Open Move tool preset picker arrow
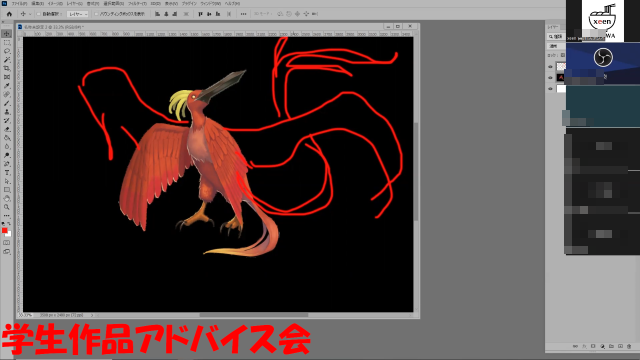The image size is (640, 360). click(30, 14)
